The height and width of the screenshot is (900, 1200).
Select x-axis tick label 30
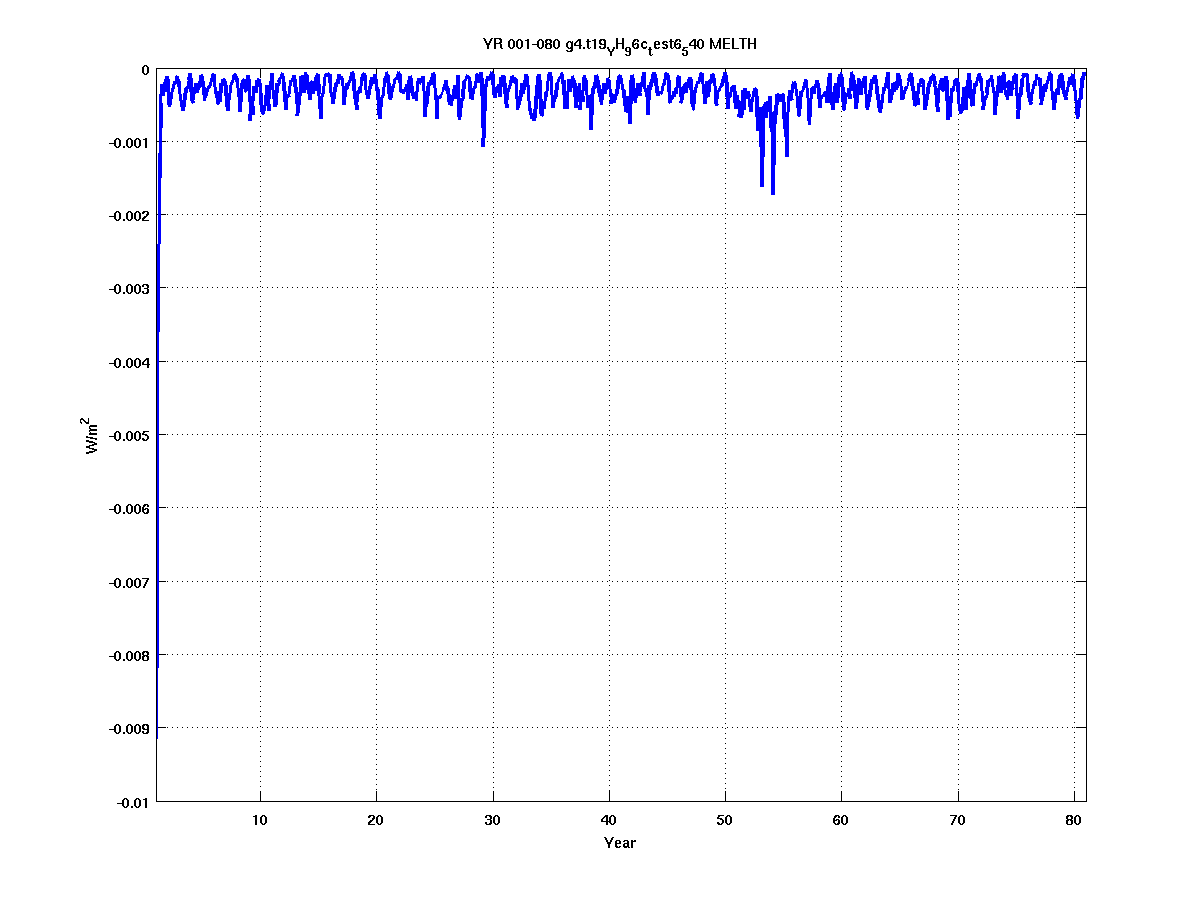point(492,820)
